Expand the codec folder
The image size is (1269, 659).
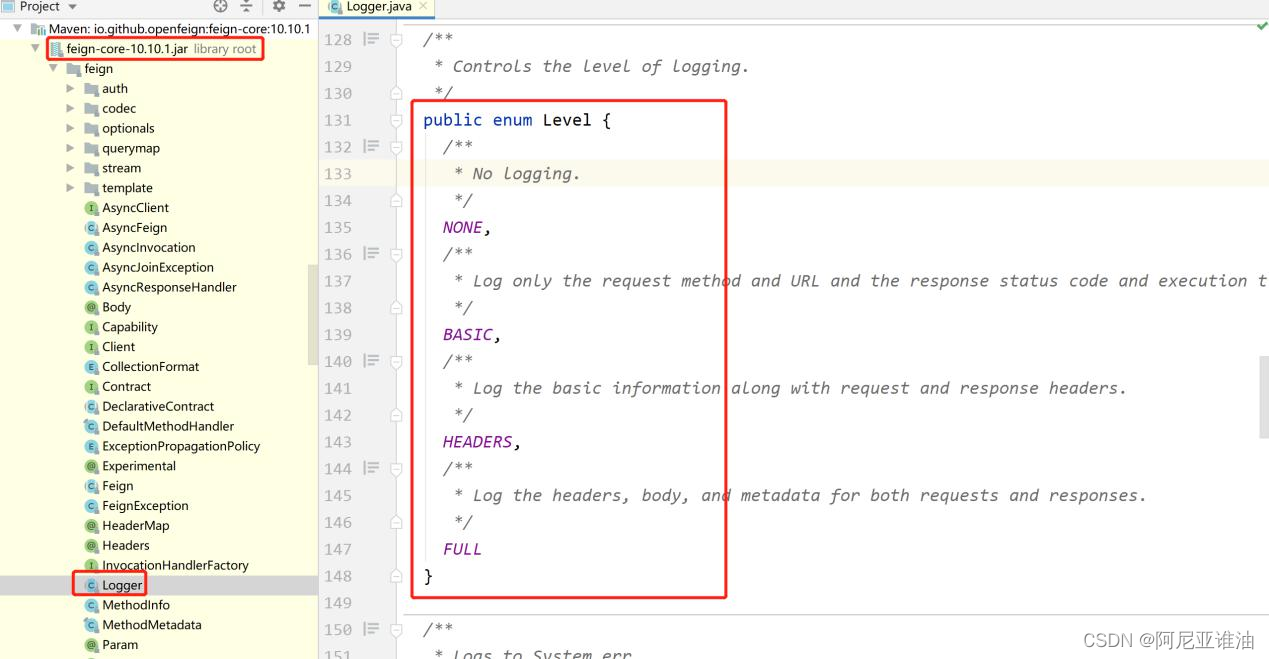coord(71,109)
